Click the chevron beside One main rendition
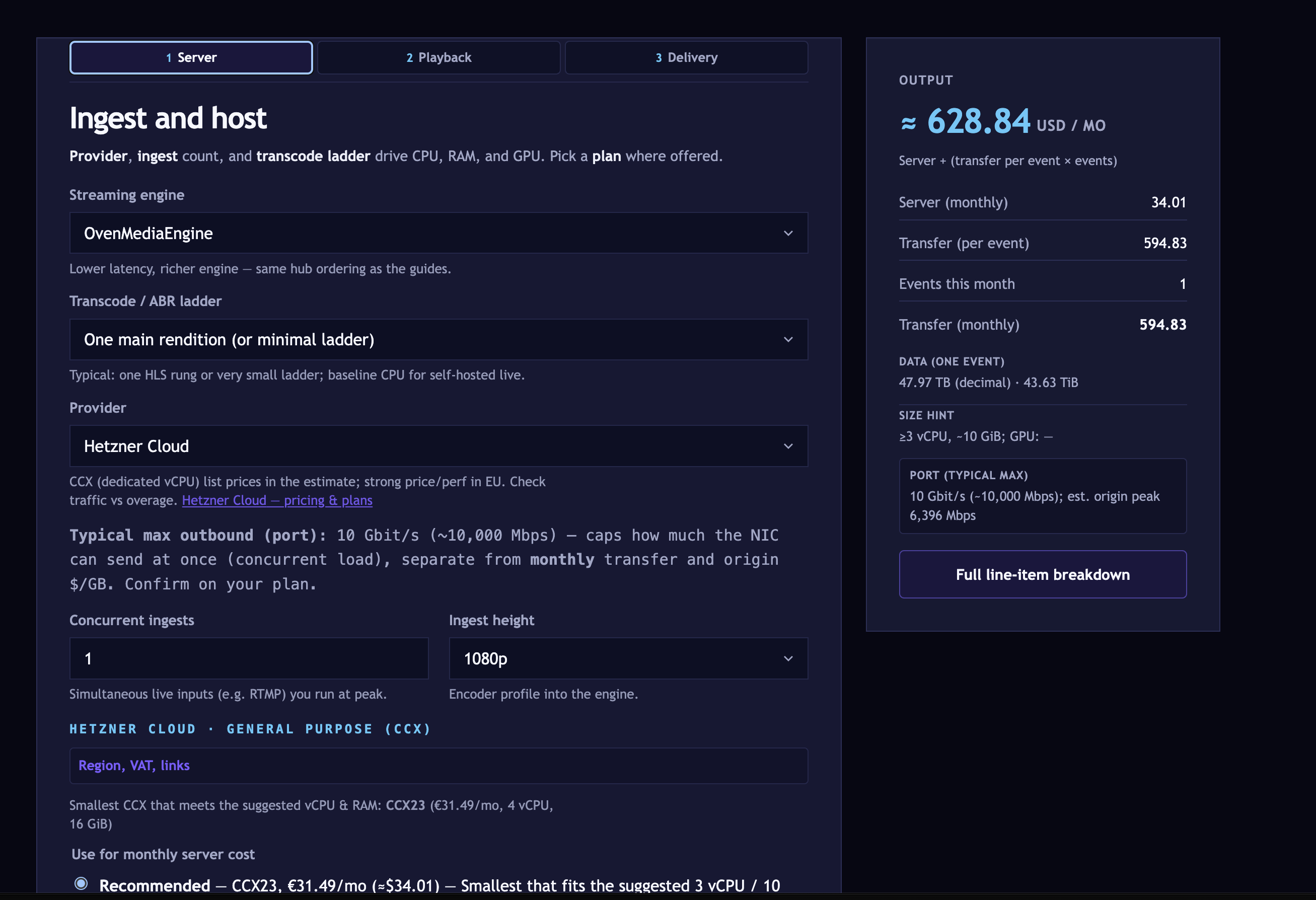This screenshot has width=1316, height=900. click(788, 339)
